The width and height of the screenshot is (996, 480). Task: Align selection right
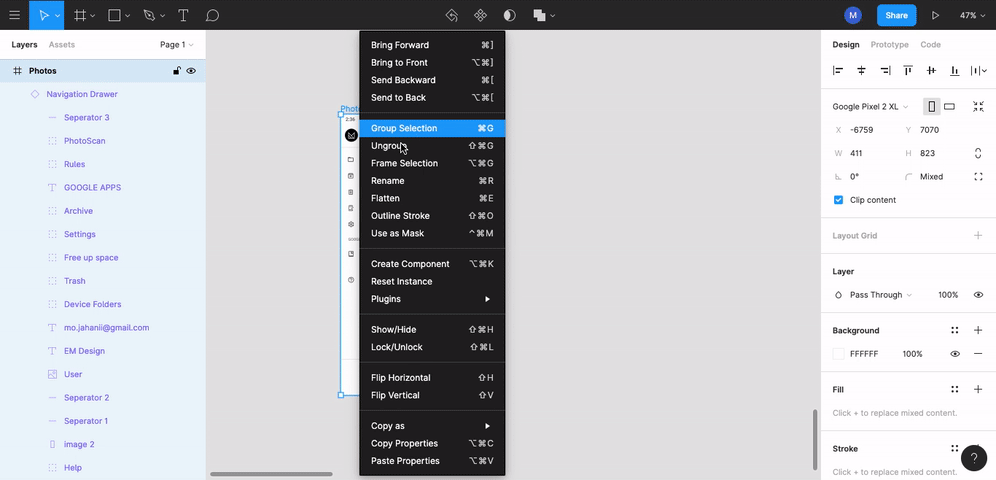885,70
